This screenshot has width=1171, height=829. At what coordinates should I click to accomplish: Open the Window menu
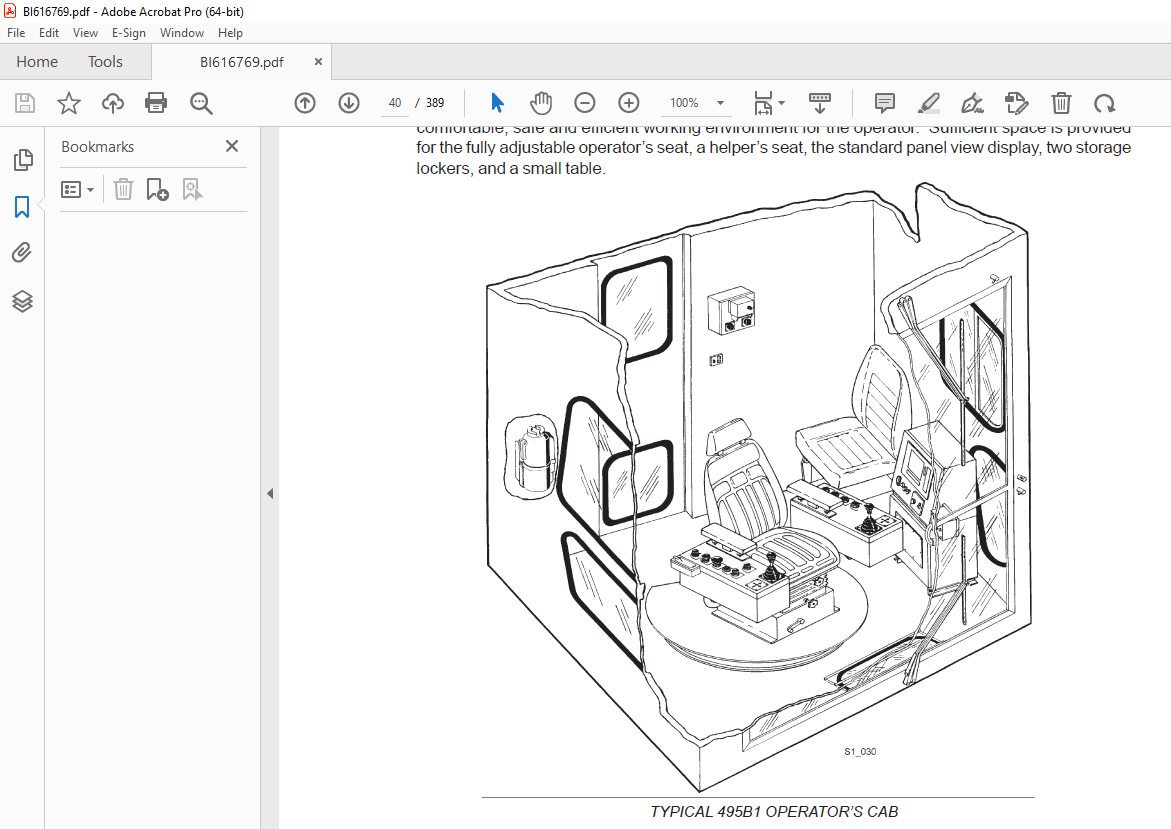[x=181, y=33]
